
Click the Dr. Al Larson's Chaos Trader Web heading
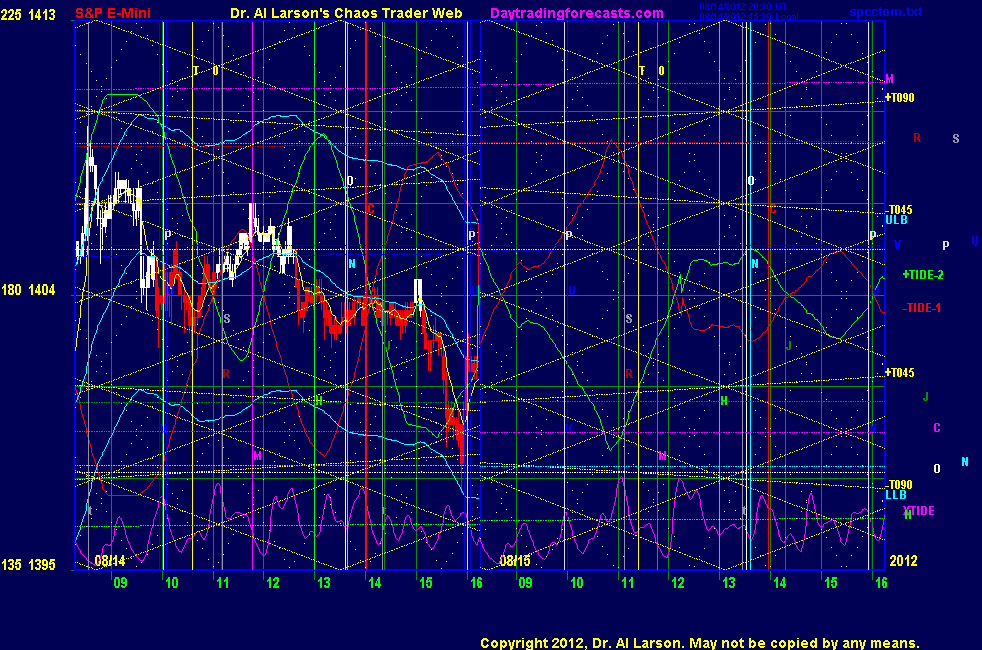click(x=346, y=13)
